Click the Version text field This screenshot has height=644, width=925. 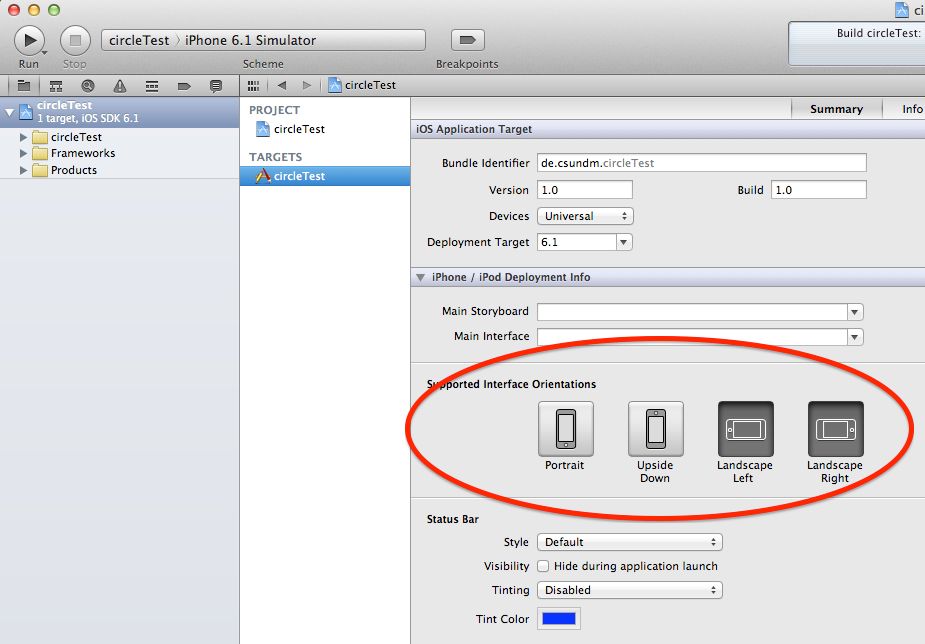(585, 190)
